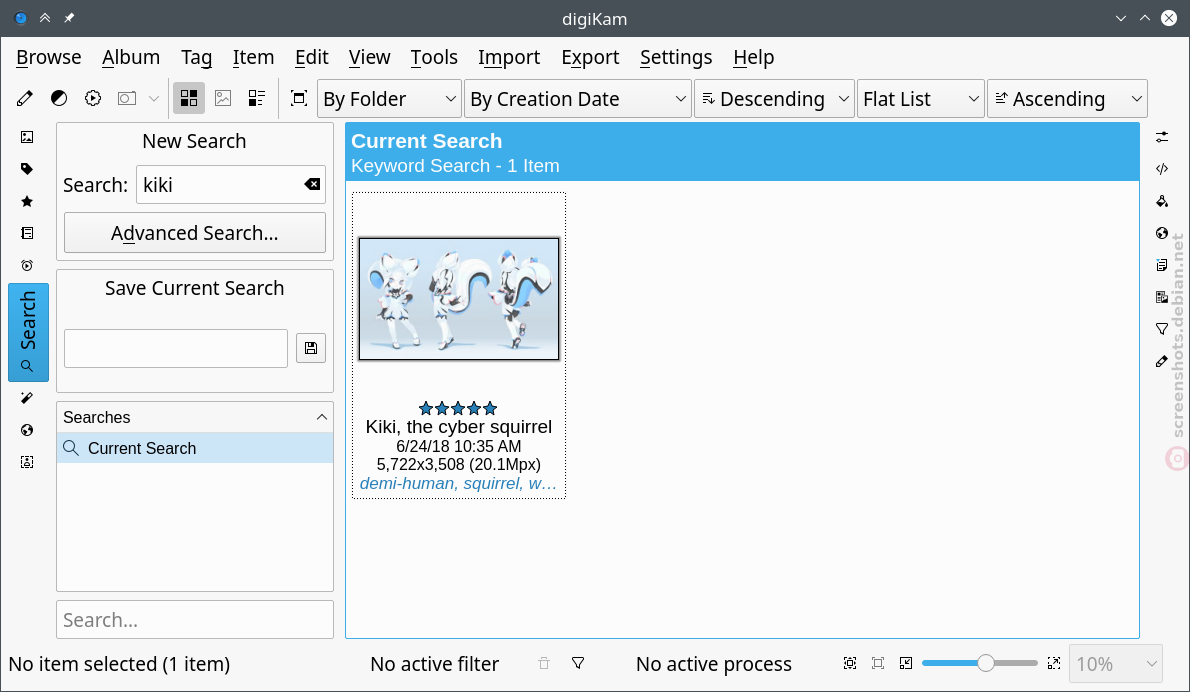
Task: Open the Settings menu
Action: pyautogui.click(x=676, y=58)
